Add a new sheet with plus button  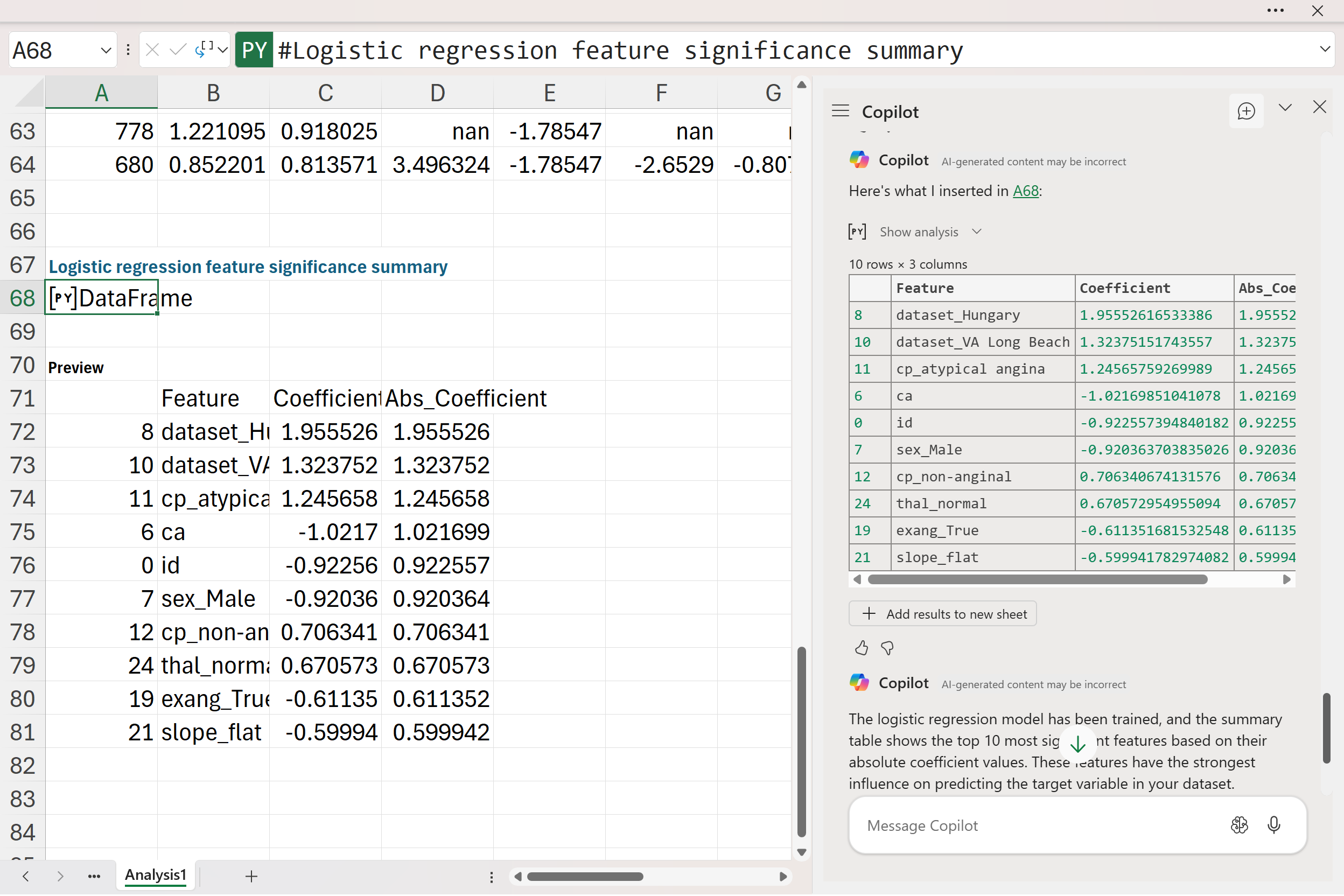(251, 876)
